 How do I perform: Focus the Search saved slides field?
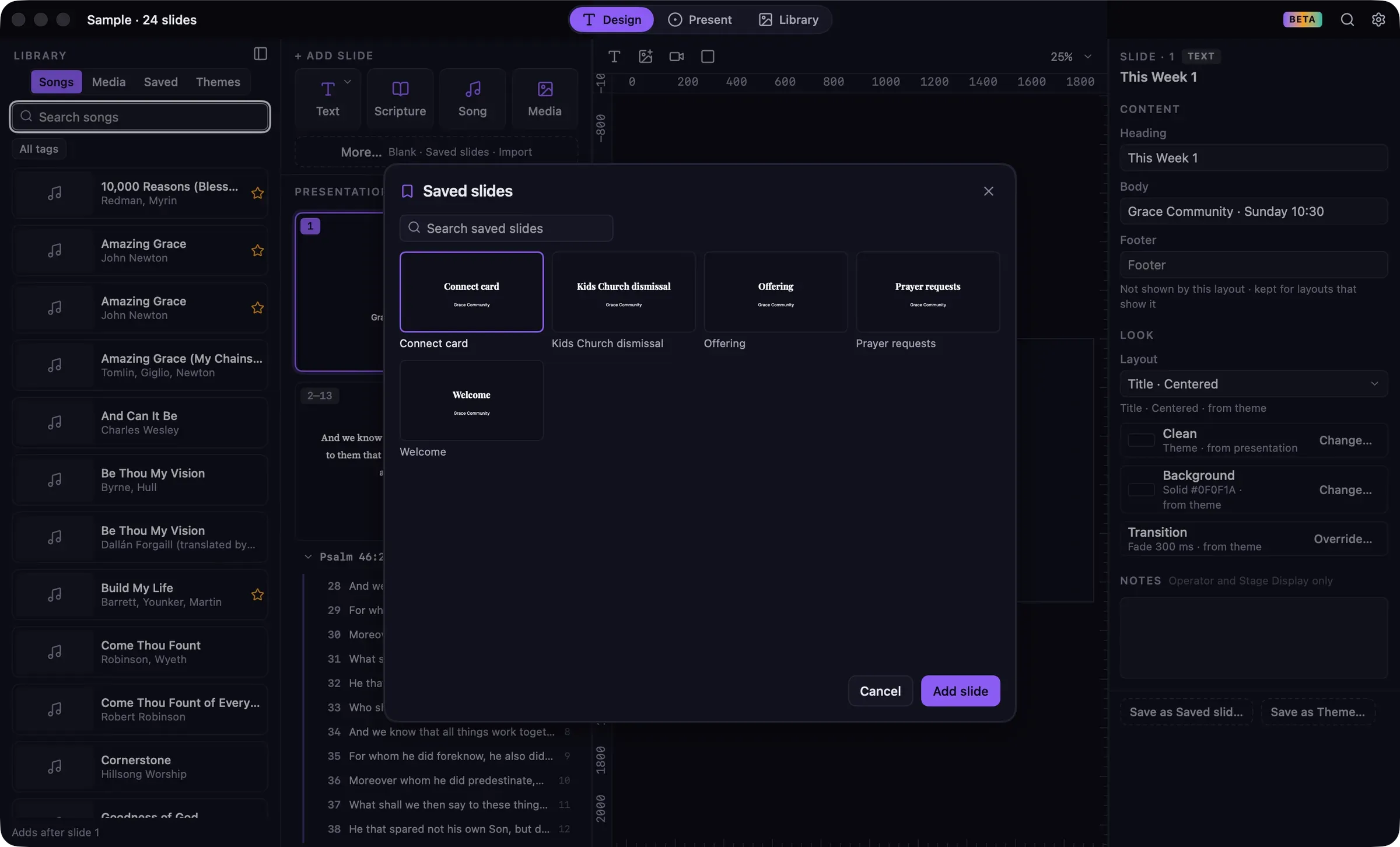pyautogui.click(x=506, y=228)
